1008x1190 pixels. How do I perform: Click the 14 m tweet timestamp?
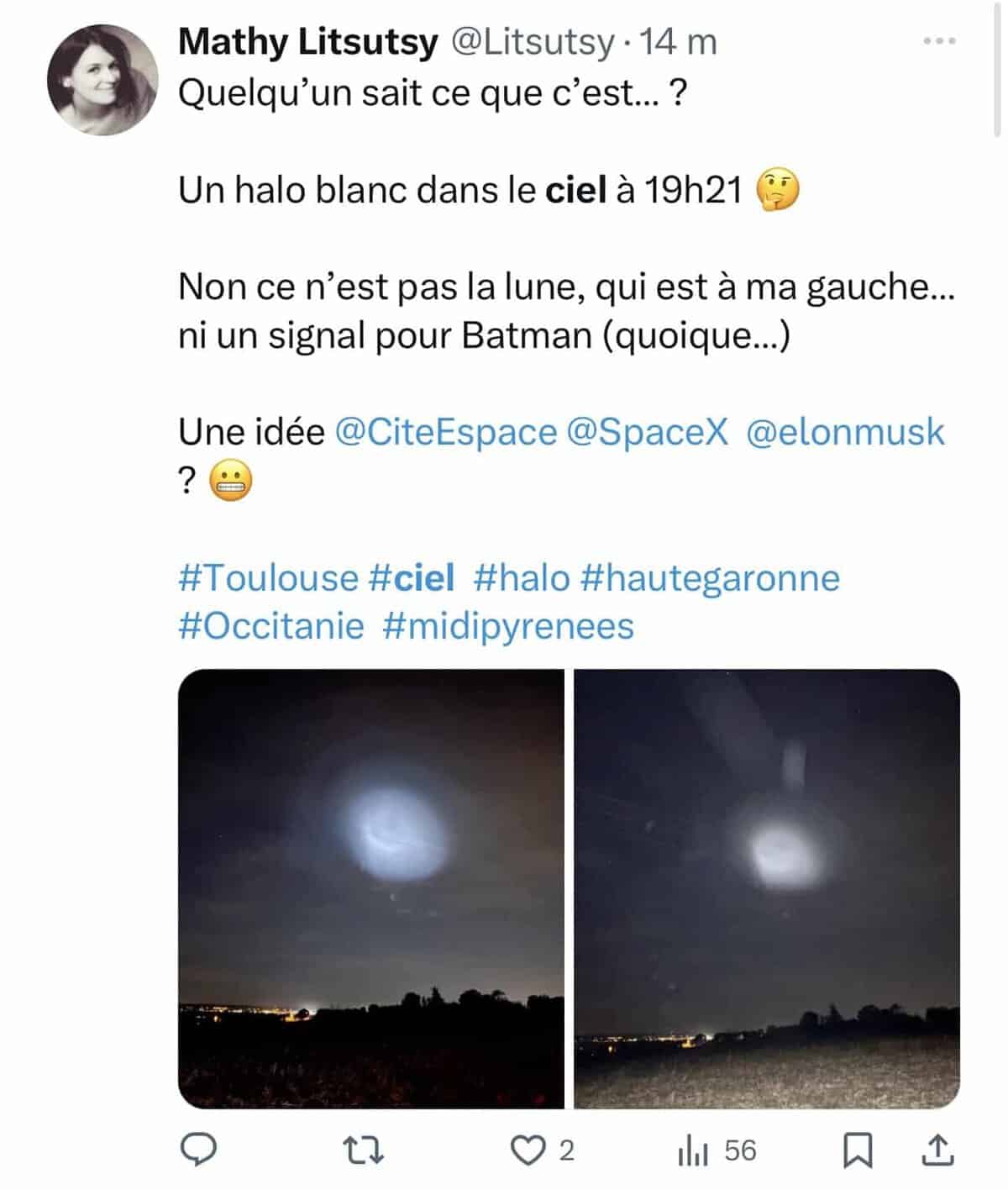[679, 42]
